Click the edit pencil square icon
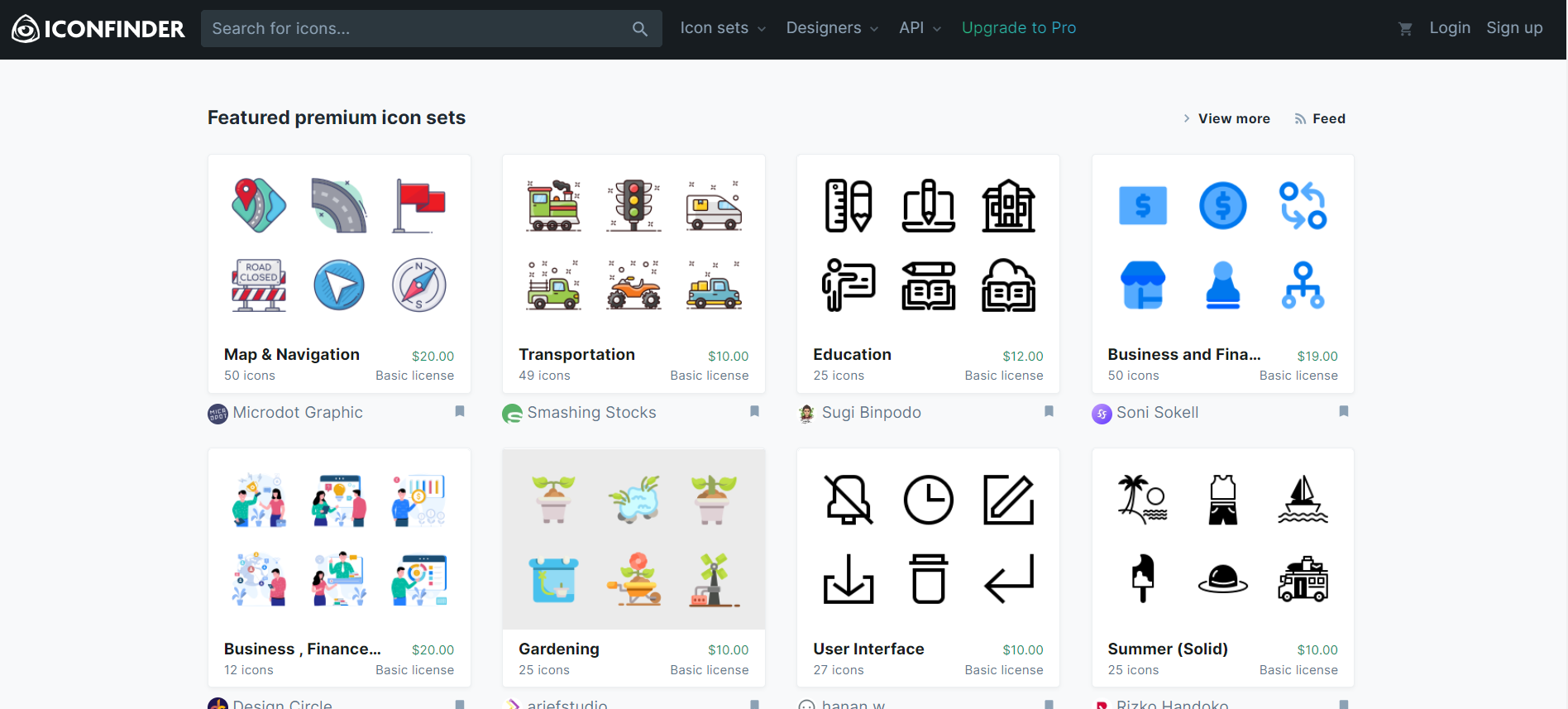Screen dimensions: 1568x709 click(x=1009, y=500)
